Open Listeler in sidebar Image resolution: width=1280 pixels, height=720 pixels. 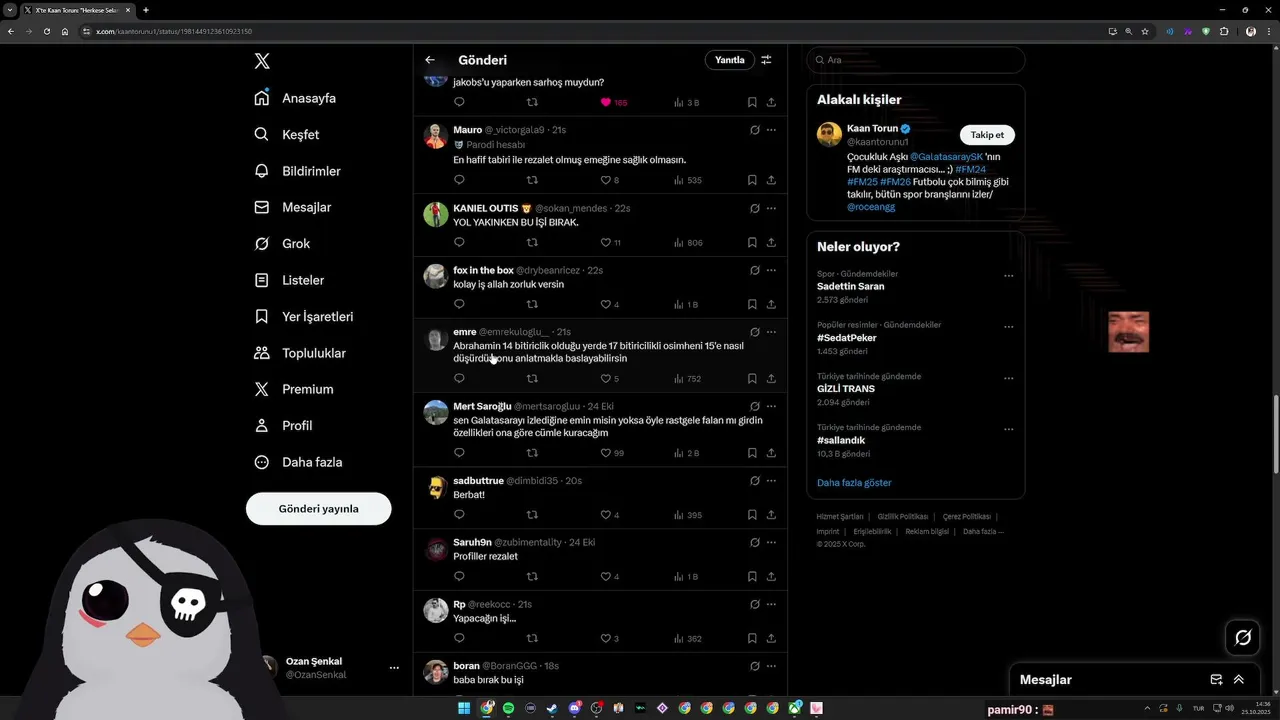pos(289,280)
